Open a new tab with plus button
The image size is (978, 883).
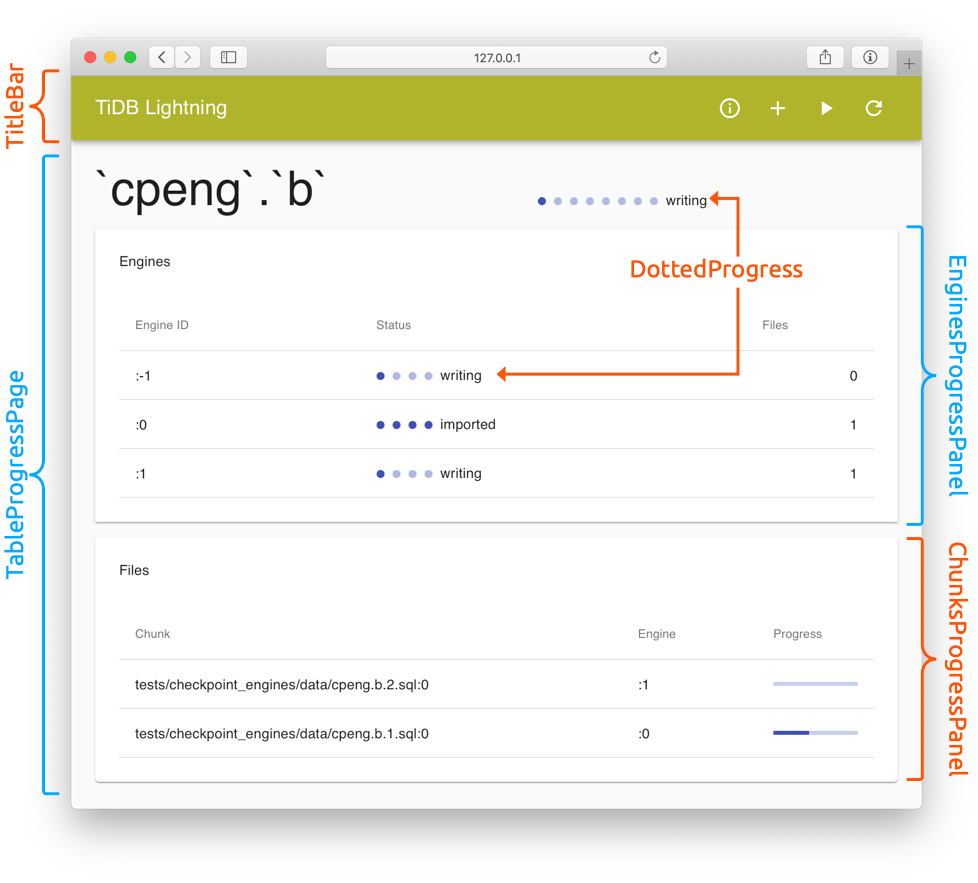tap(909, 64)
